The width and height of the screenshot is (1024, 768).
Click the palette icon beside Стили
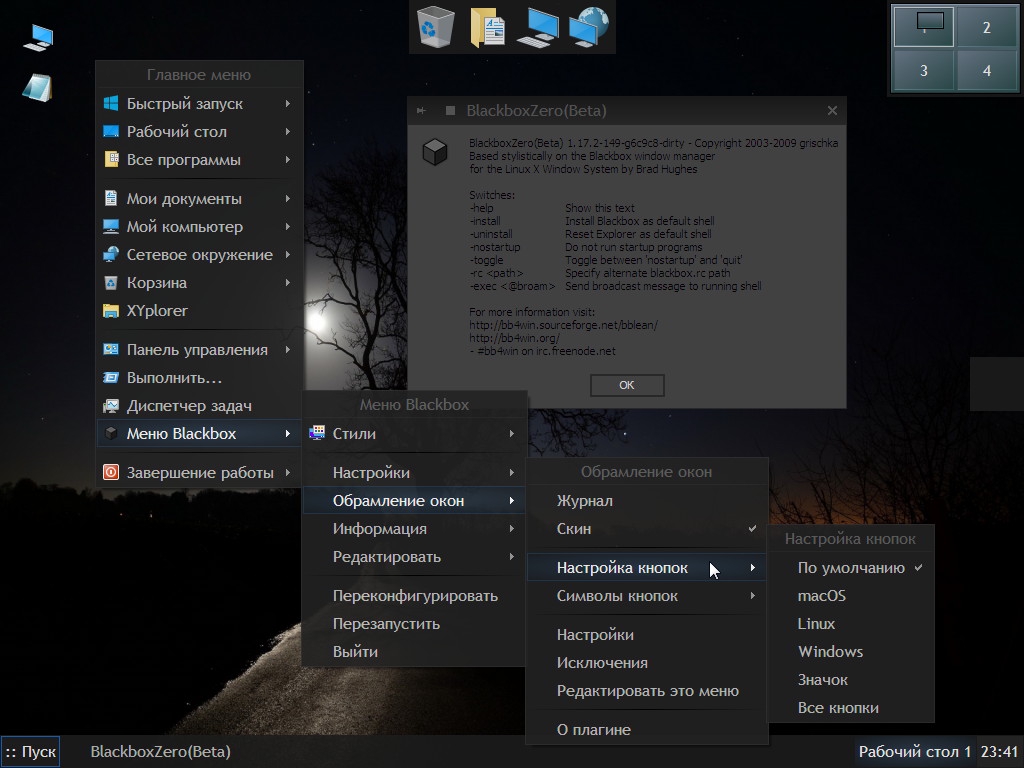tap(317, 432)
